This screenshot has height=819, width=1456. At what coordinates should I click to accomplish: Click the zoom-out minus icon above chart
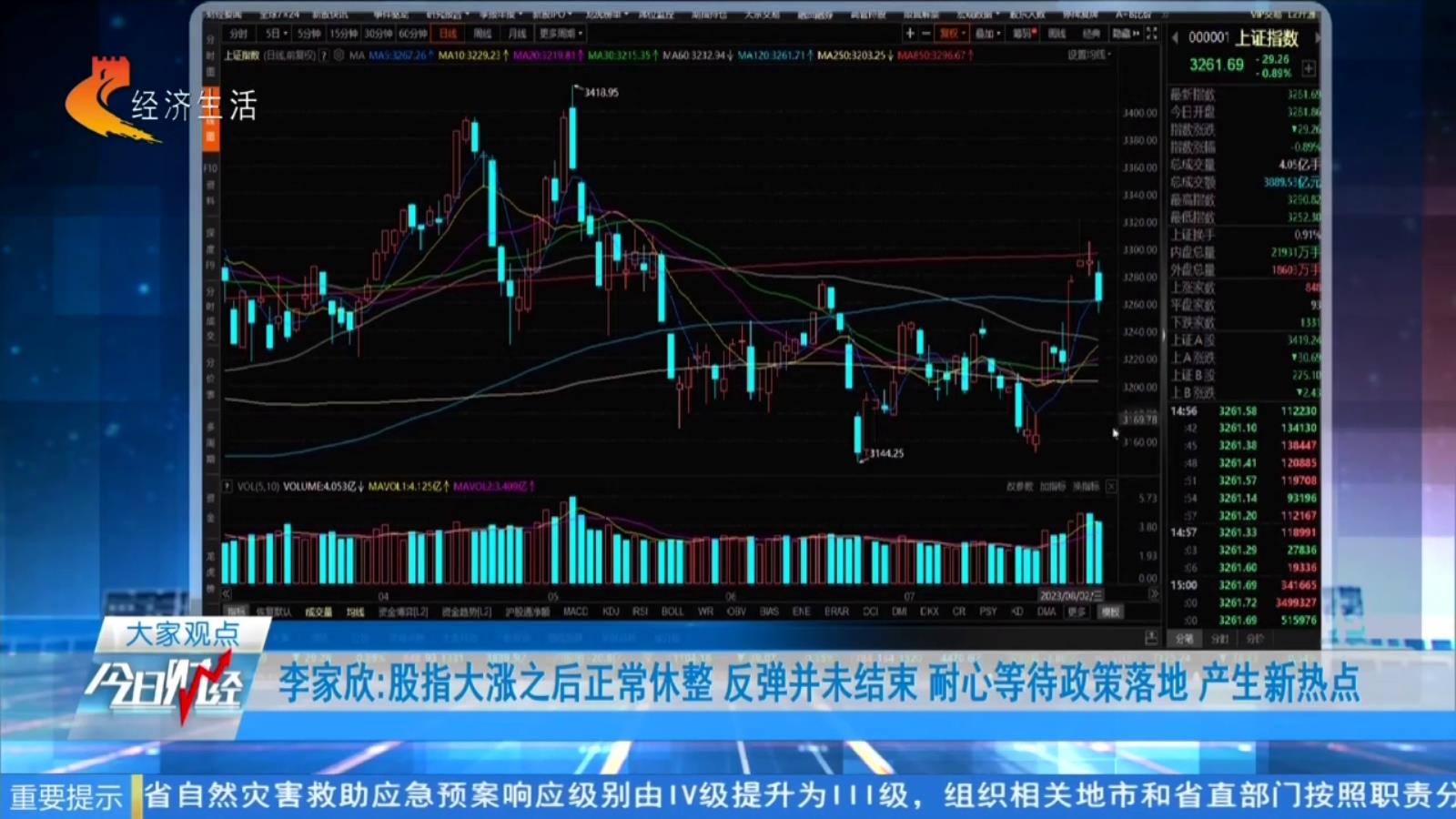[926, 34]
